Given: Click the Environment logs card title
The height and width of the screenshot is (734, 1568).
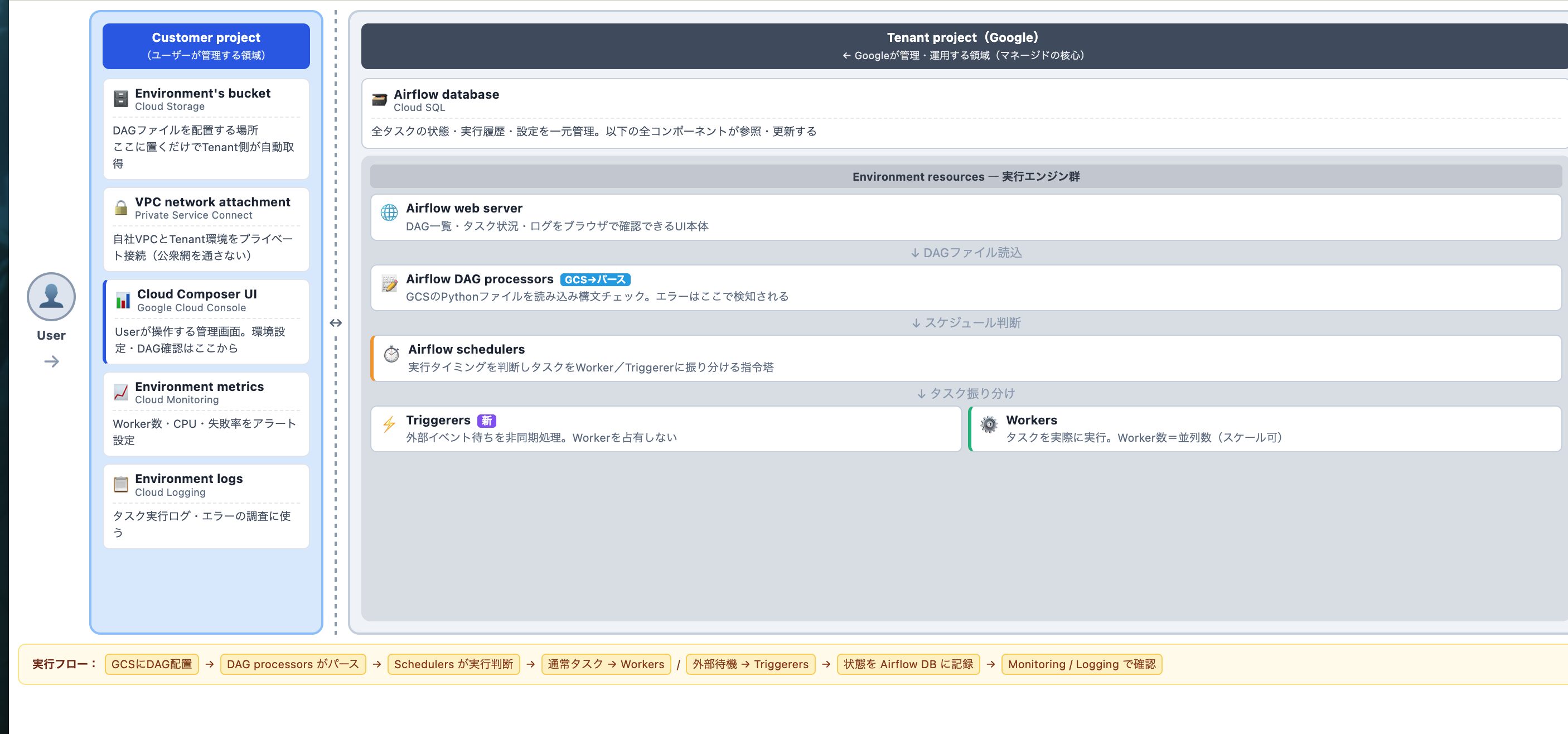Looking at the screenshot, I should [x=188, y=479].
